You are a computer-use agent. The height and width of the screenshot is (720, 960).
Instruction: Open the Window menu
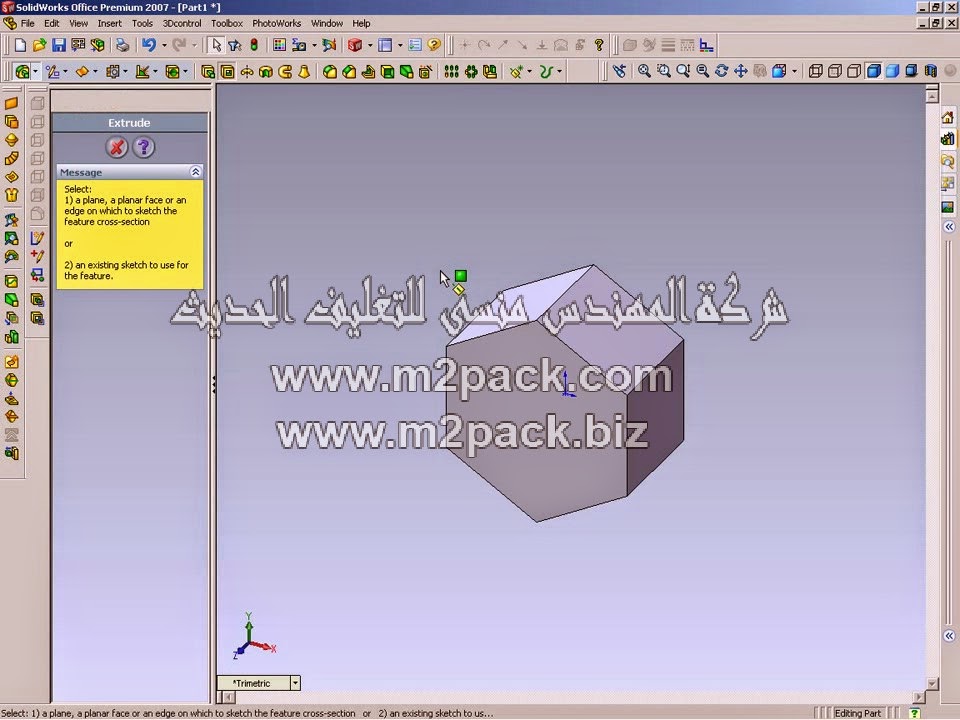pos(327,23)
